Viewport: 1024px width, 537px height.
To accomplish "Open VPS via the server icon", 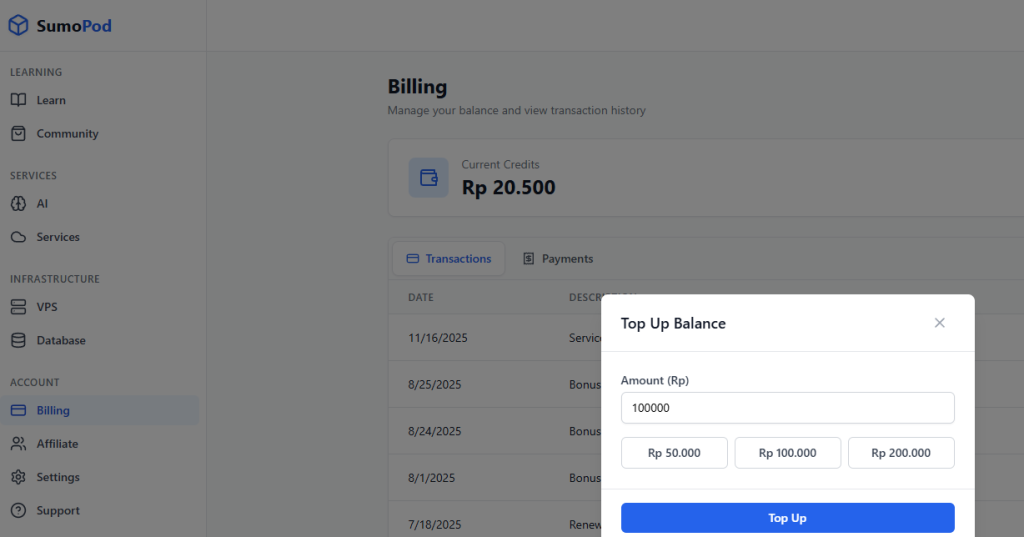I will point(18,307).
